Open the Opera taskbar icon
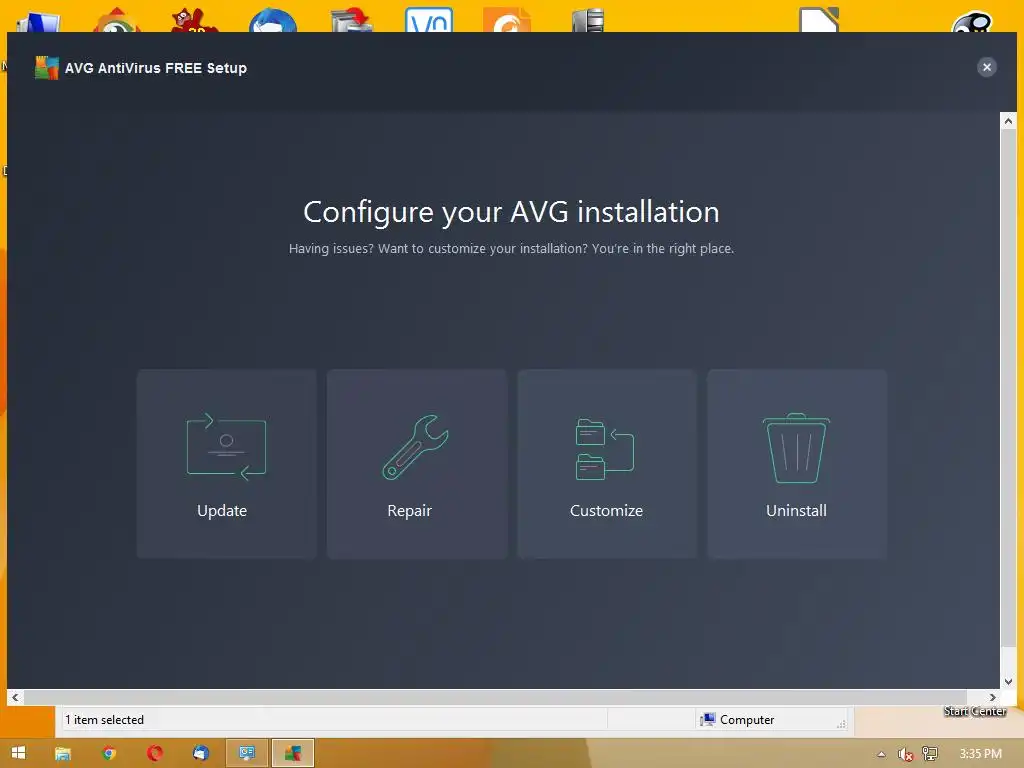Image resolution: width=1024 pixels, height=768 pixels. (x=155, y=753)
